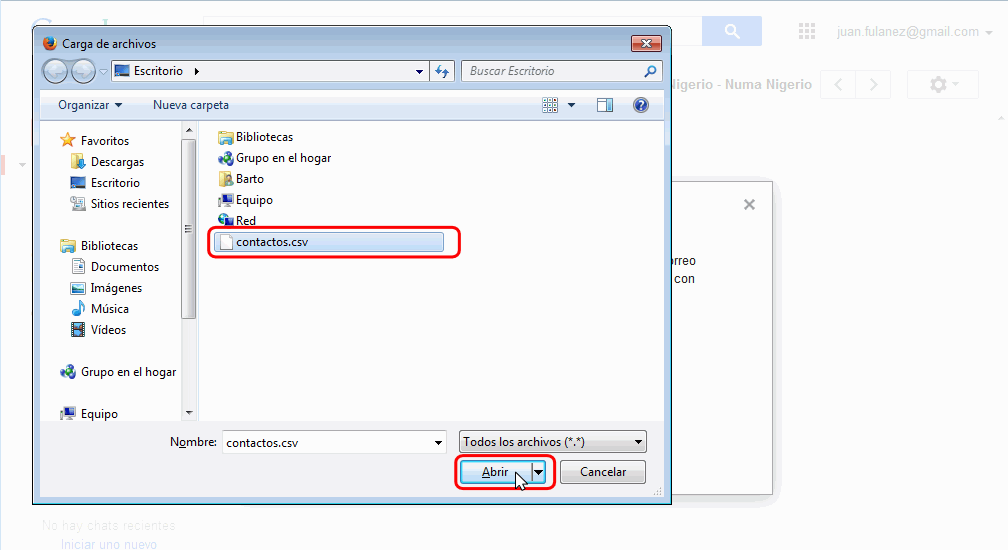Open the Gmail settings gear menu
Screen dimensions: 1008x550
(943, 84)
